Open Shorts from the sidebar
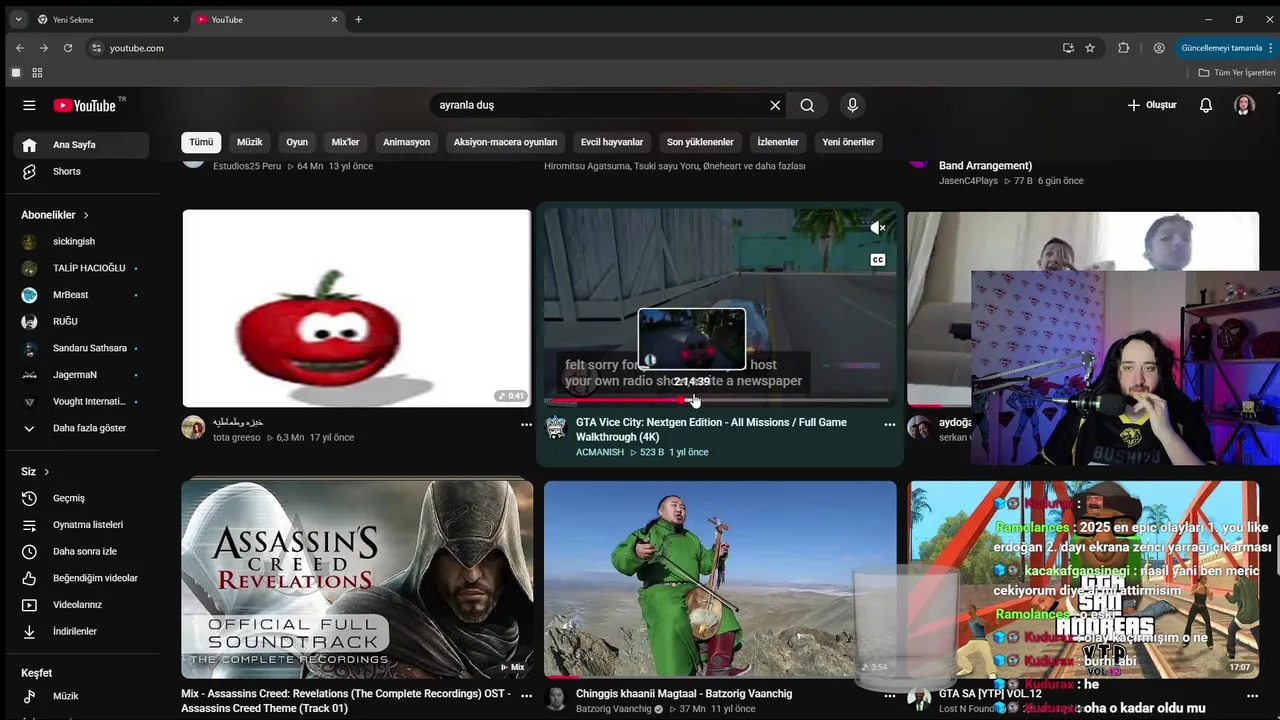Image resolution: width=1280 pixels, height=720 pixels. tap(81, 171)
